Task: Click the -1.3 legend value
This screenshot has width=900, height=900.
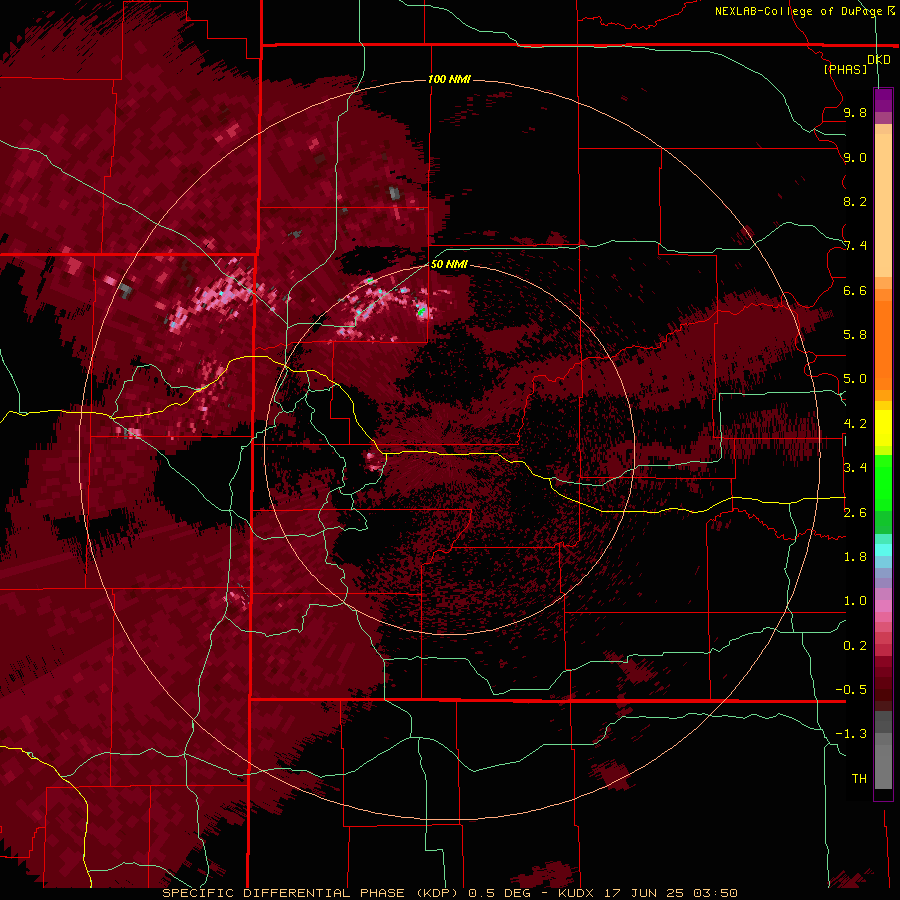Action: click(851, 734)
